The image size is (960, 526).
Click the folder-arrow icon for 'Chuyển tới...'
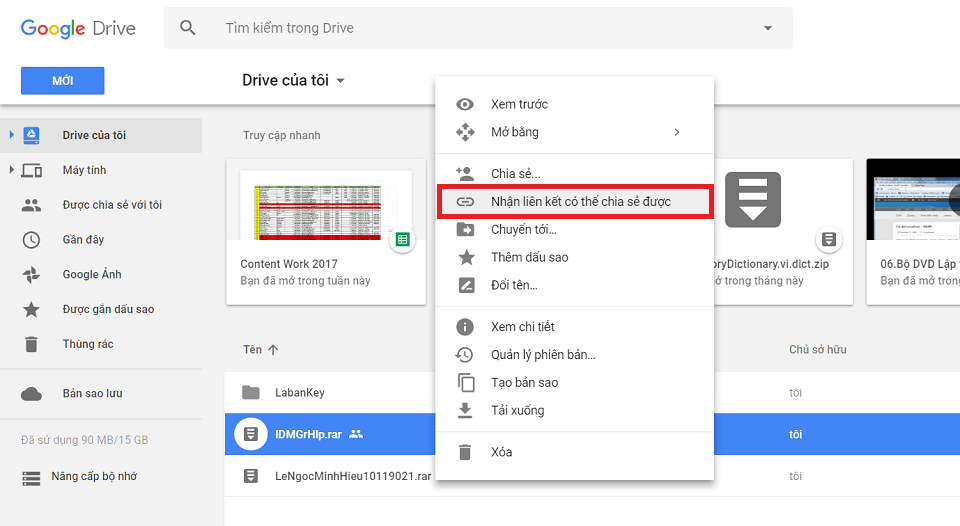[465, 230]
